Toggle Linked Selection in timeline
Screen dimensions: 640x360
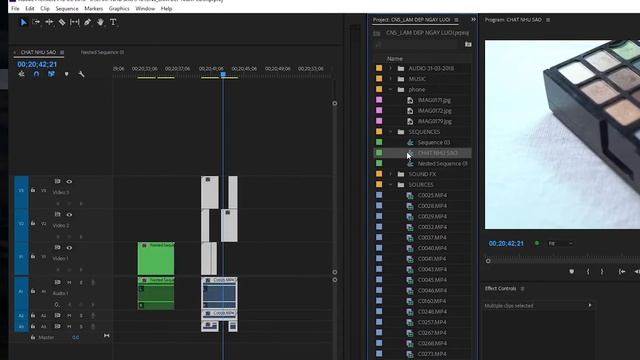(x=51, y=74)
